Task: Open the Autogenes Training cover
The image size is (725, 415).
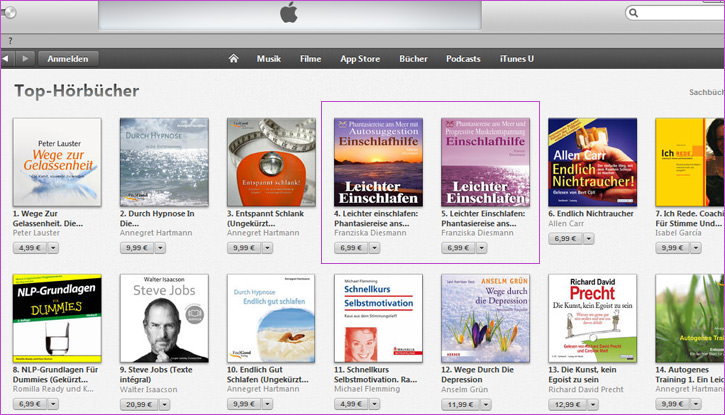Action: click(690, 318)
